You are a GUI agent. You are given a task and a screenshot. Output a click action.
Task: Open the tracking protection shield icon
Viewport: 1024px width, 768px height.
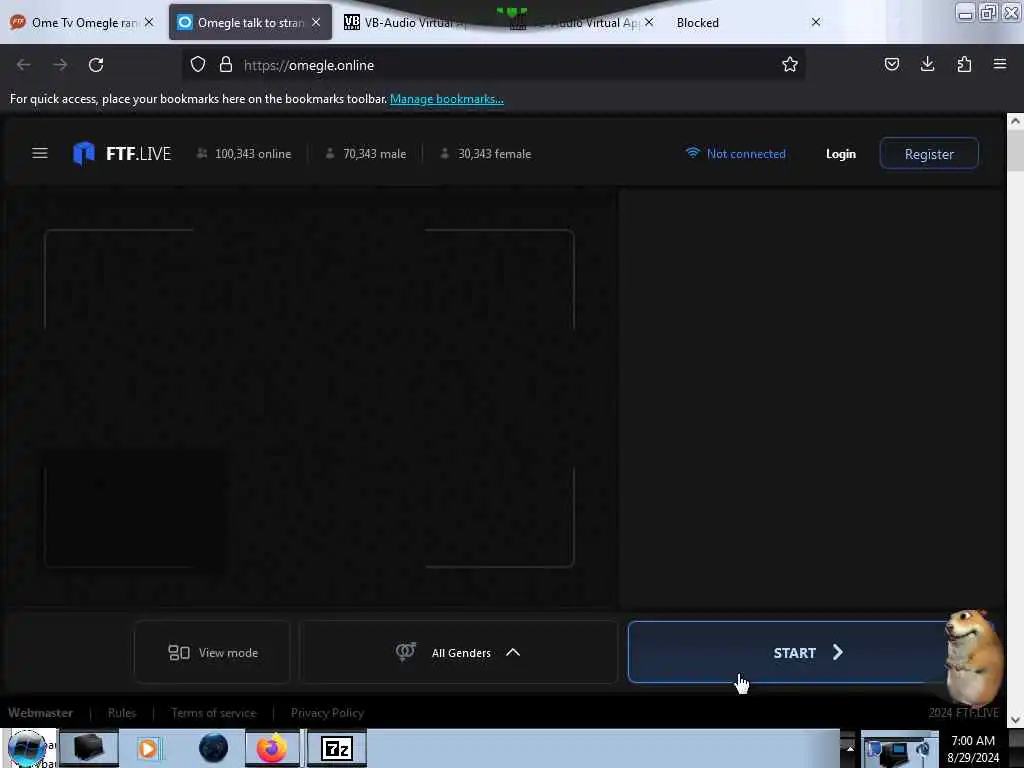pos(198,65)
